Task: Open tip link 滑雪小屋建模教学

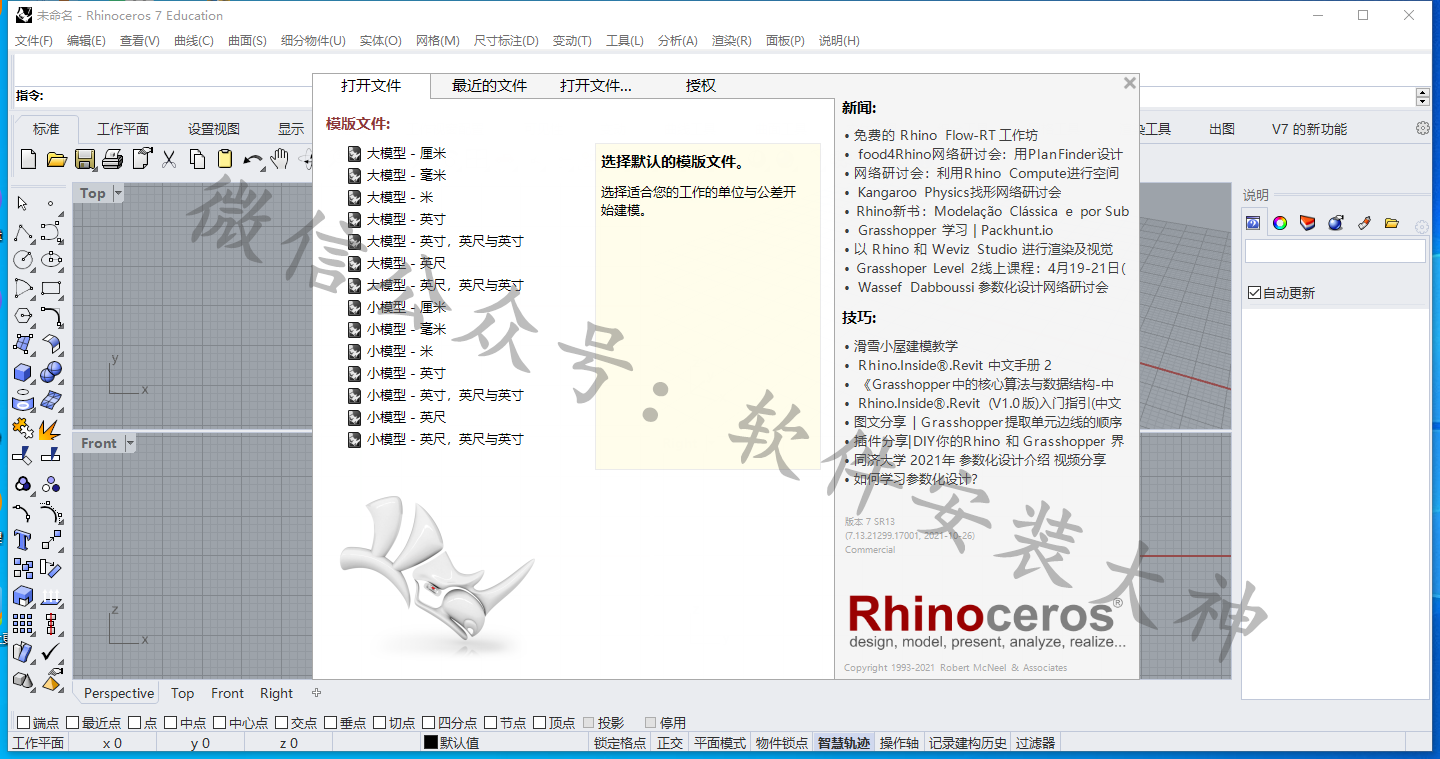Action: pos(905,346)
